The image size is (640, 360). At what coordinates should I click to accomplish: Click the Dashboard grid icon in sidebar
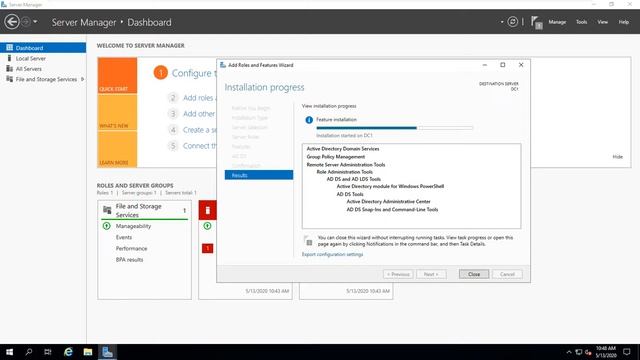point(9,48)
